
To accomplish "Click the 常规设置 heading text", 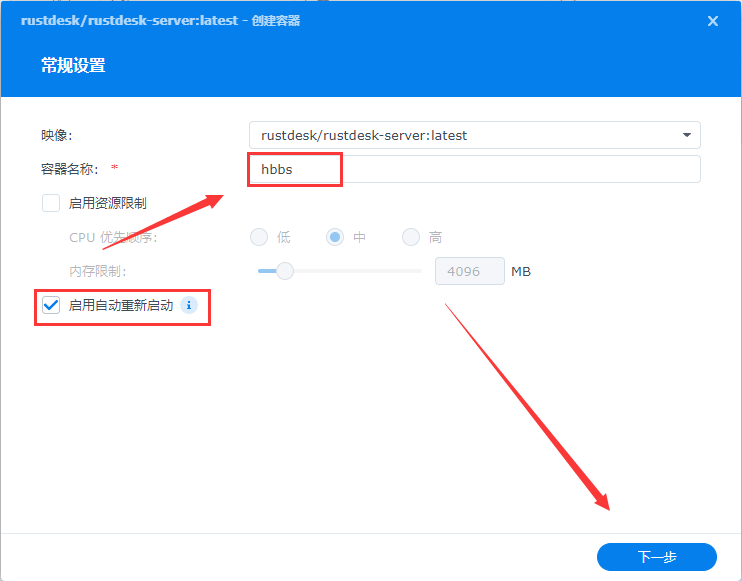I will [73, 65].
